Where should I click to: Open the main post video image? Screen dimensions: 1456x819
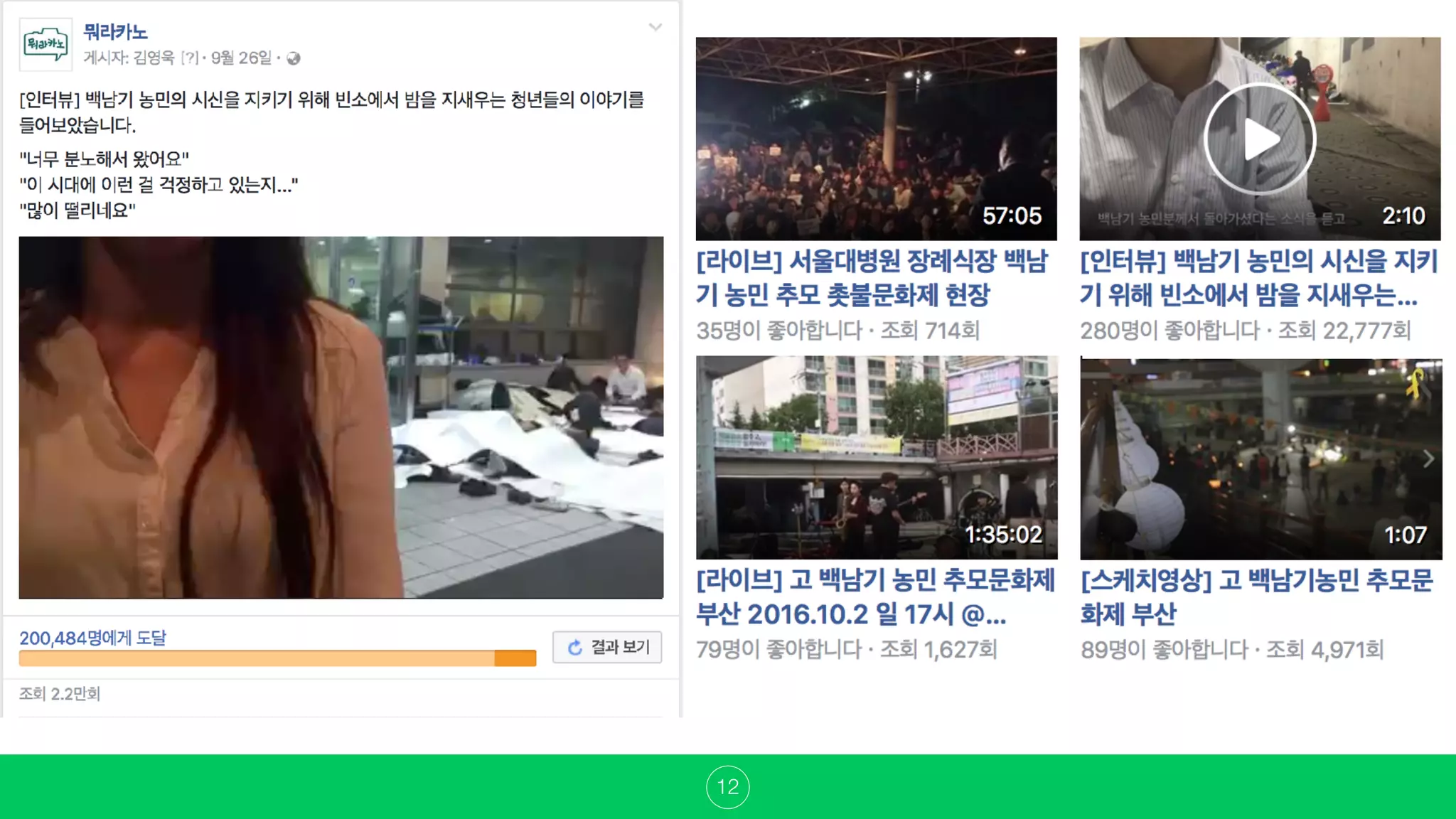341,417
